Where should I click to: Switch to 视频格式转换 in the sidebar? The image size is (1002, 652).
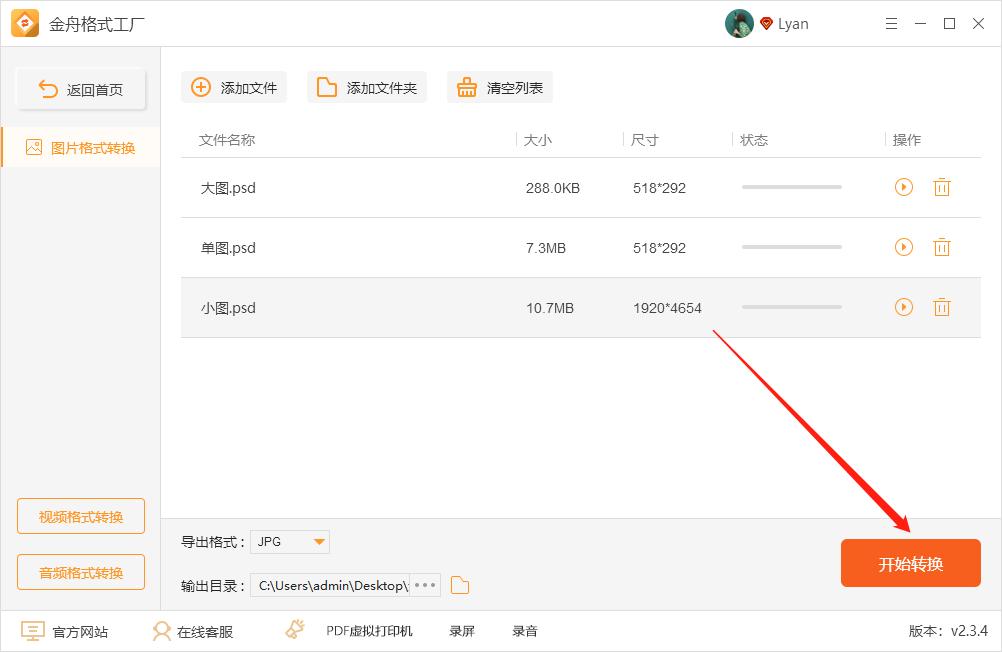(80, 516)
